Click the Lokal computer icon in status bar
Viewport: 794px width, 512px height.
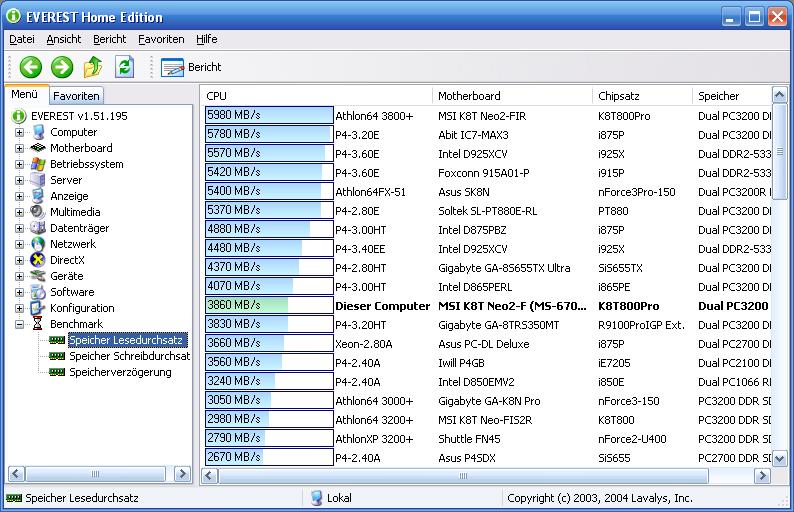coord(316,498)
